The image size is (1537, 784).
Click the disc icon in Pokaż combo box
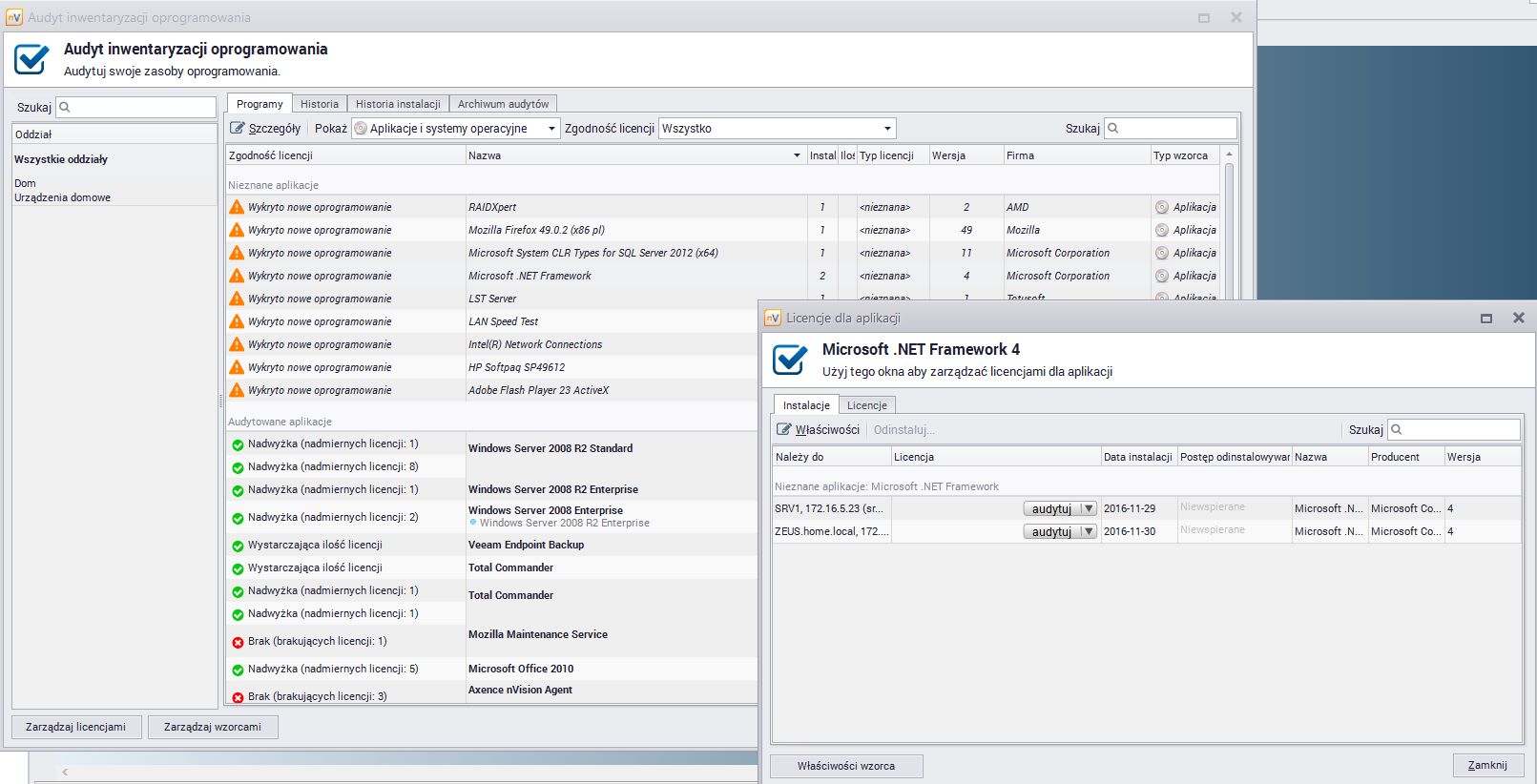click(361, 128)
